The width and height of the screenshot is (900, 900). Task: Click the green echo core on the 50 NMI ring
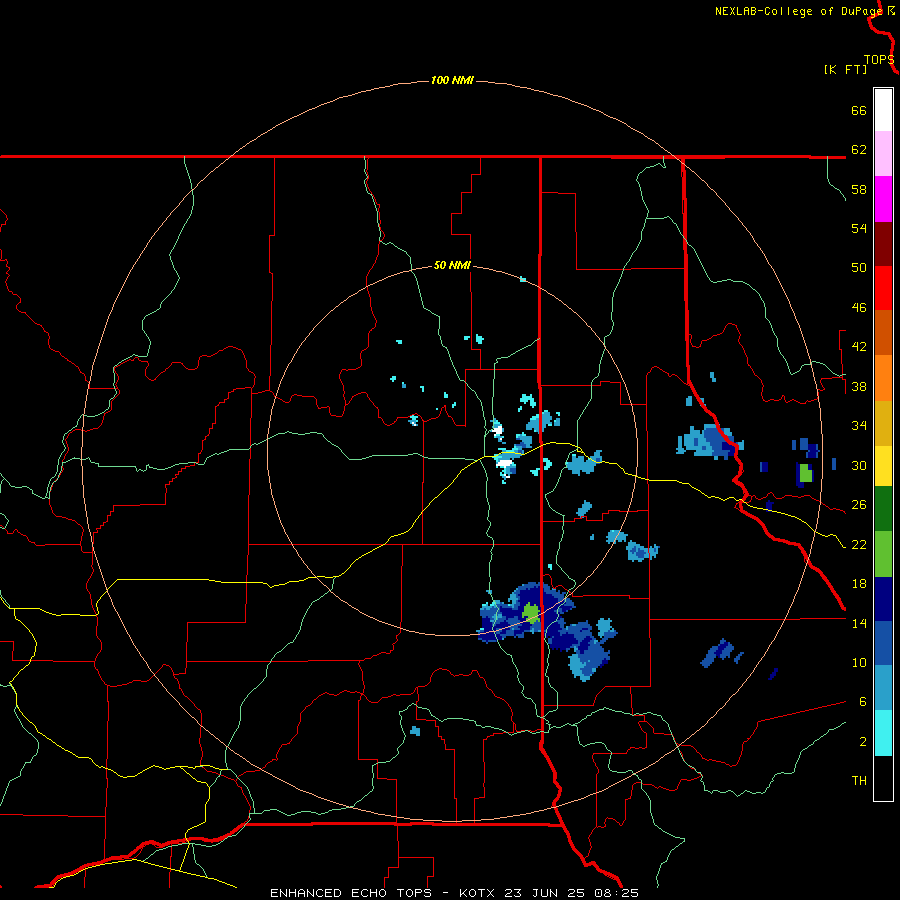pyautogui.click(x=530, y=613)
